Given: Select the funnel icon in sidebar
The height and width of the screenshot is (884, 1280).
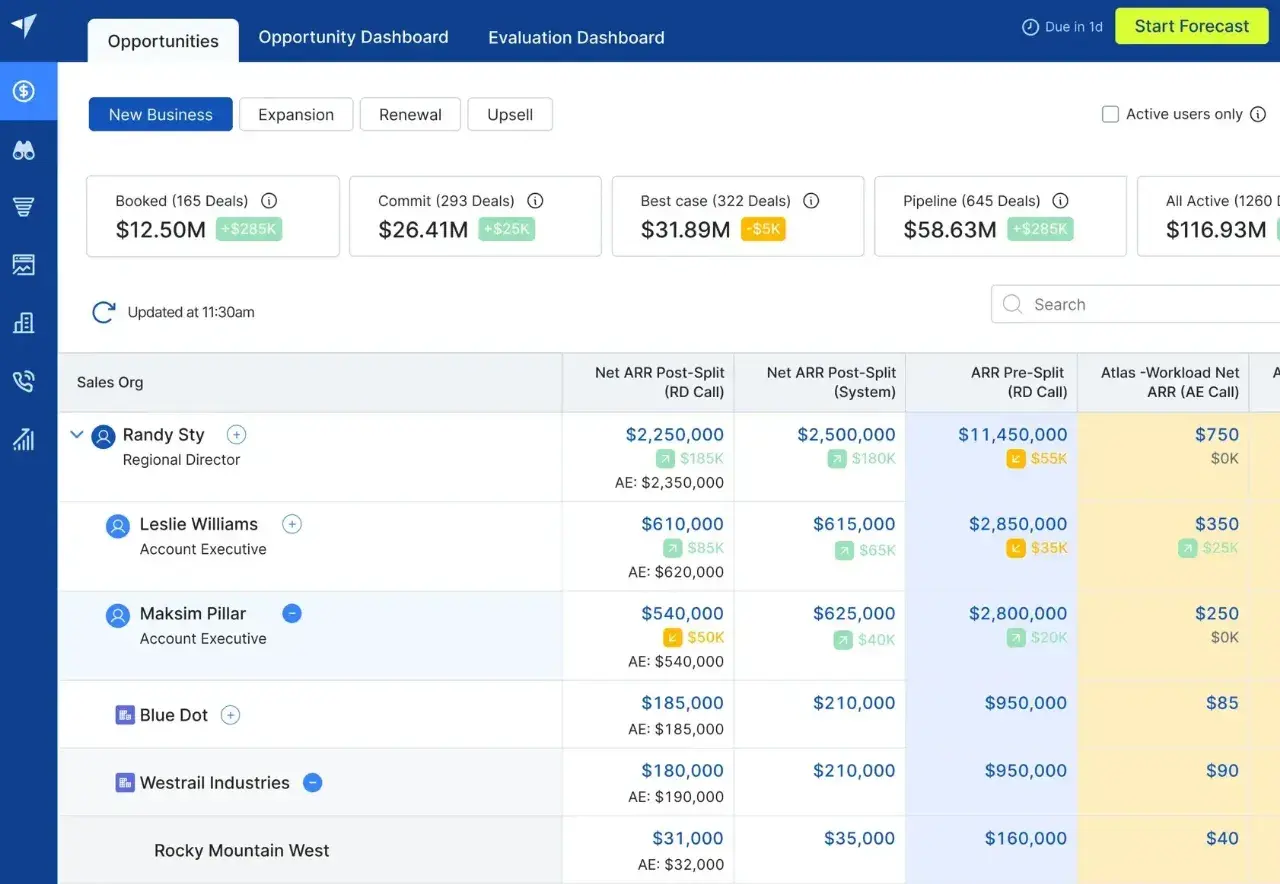Looking at the screenshot, I should (x=23, y=207).
